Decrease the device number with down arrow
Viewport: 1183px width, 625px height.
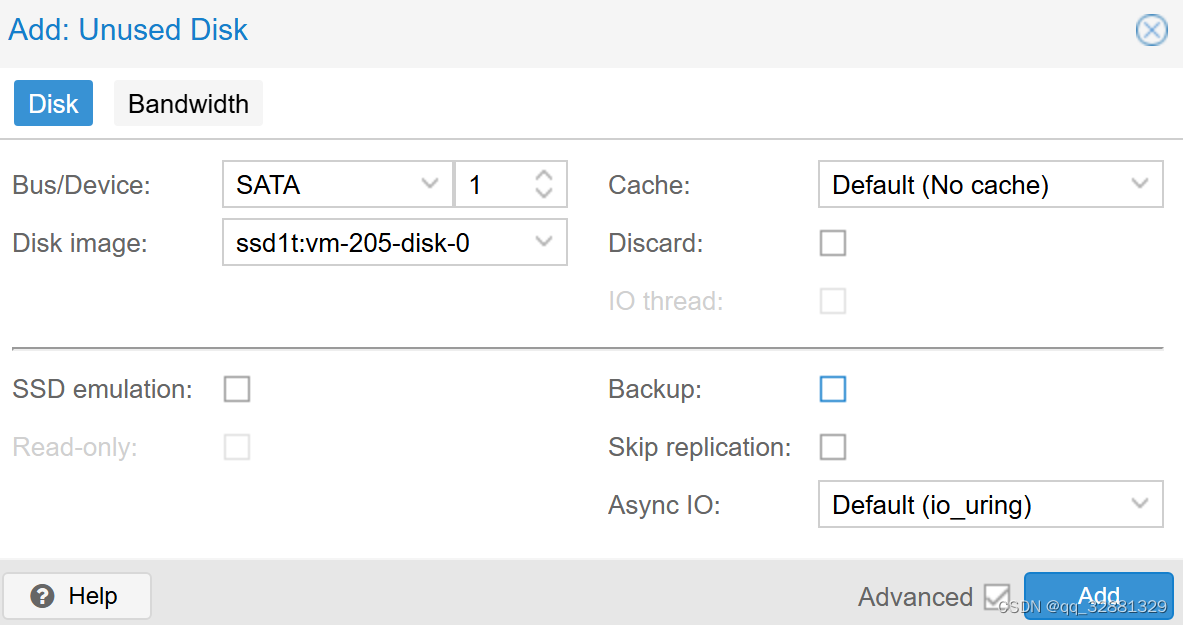coord(544,193)
